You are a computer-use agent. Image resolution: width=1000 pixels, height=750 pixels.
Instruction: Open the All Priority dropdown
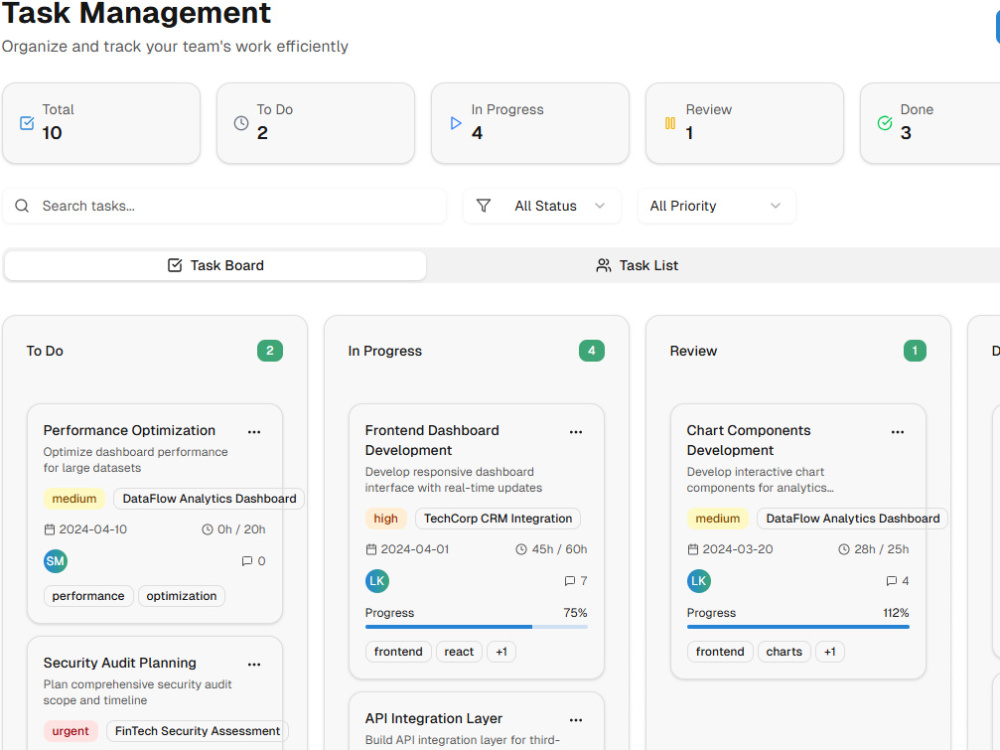716,206
